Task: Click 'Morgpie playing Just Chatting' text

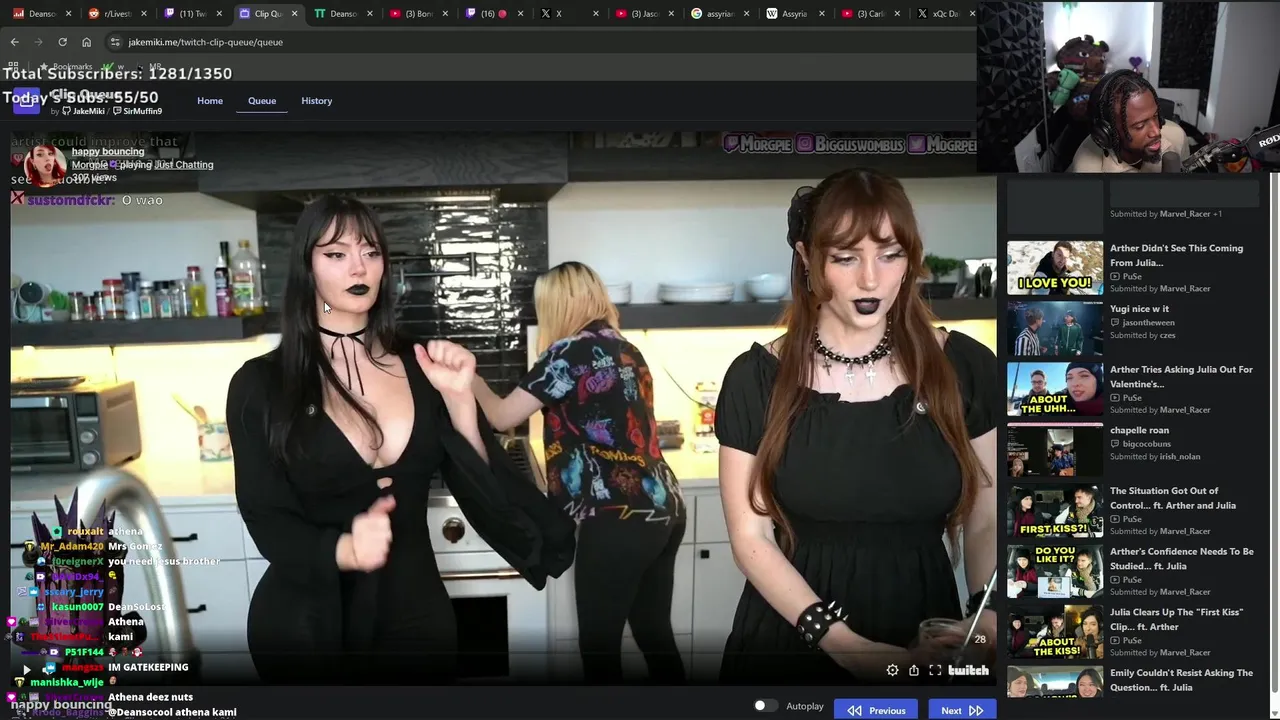Action: (x=142, y=165)
